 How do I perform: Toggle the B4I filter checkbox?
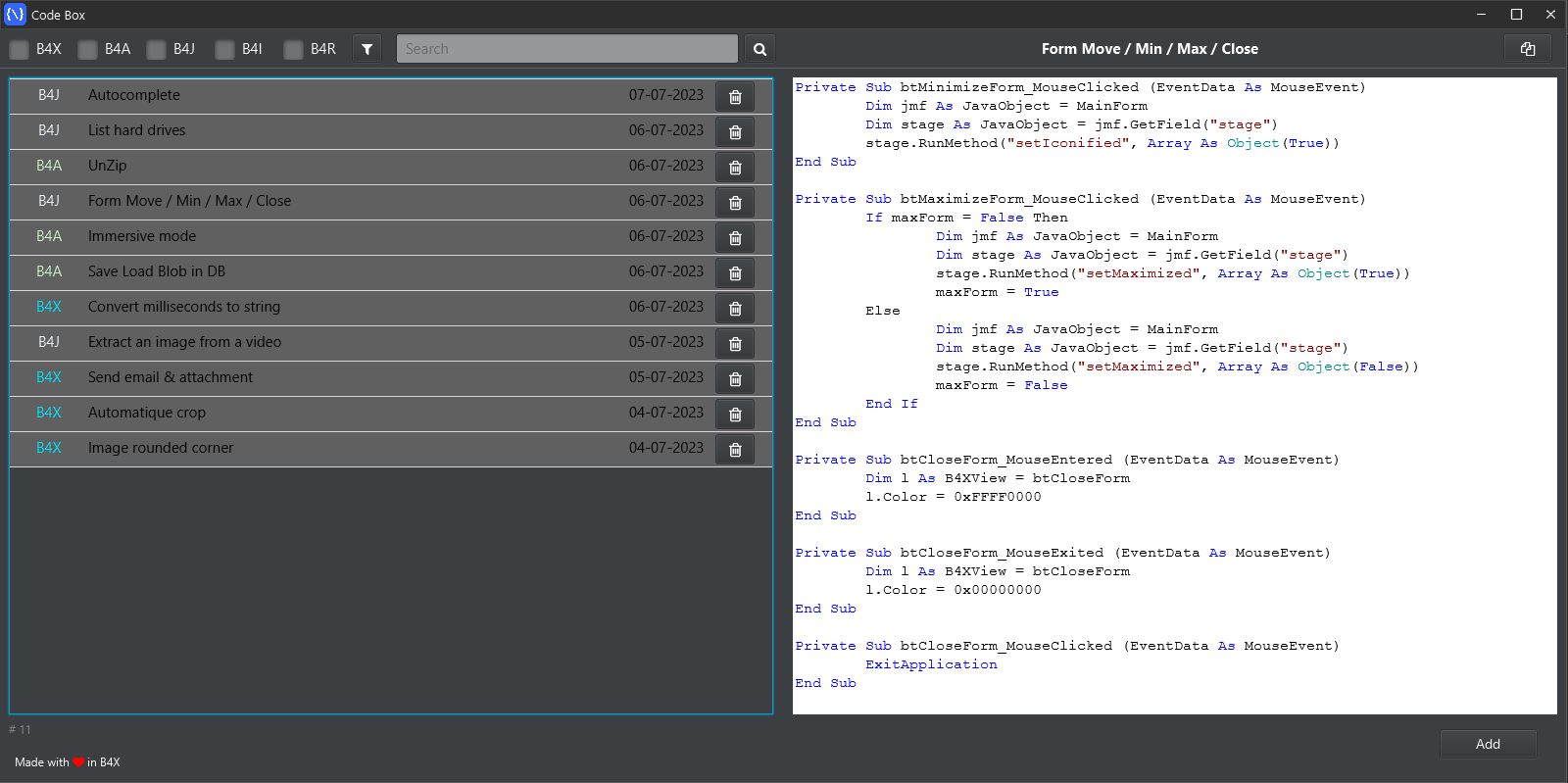coord(225,50)
